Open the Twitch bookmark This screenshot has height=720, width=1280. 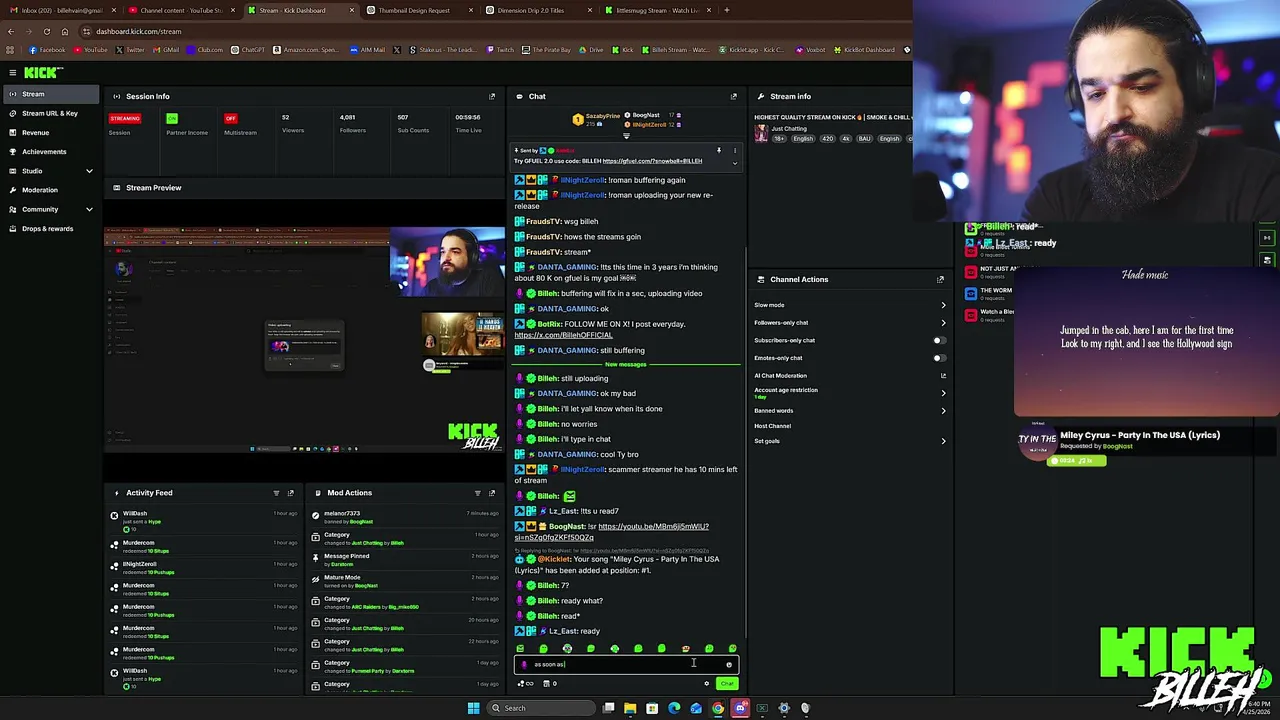501,50
